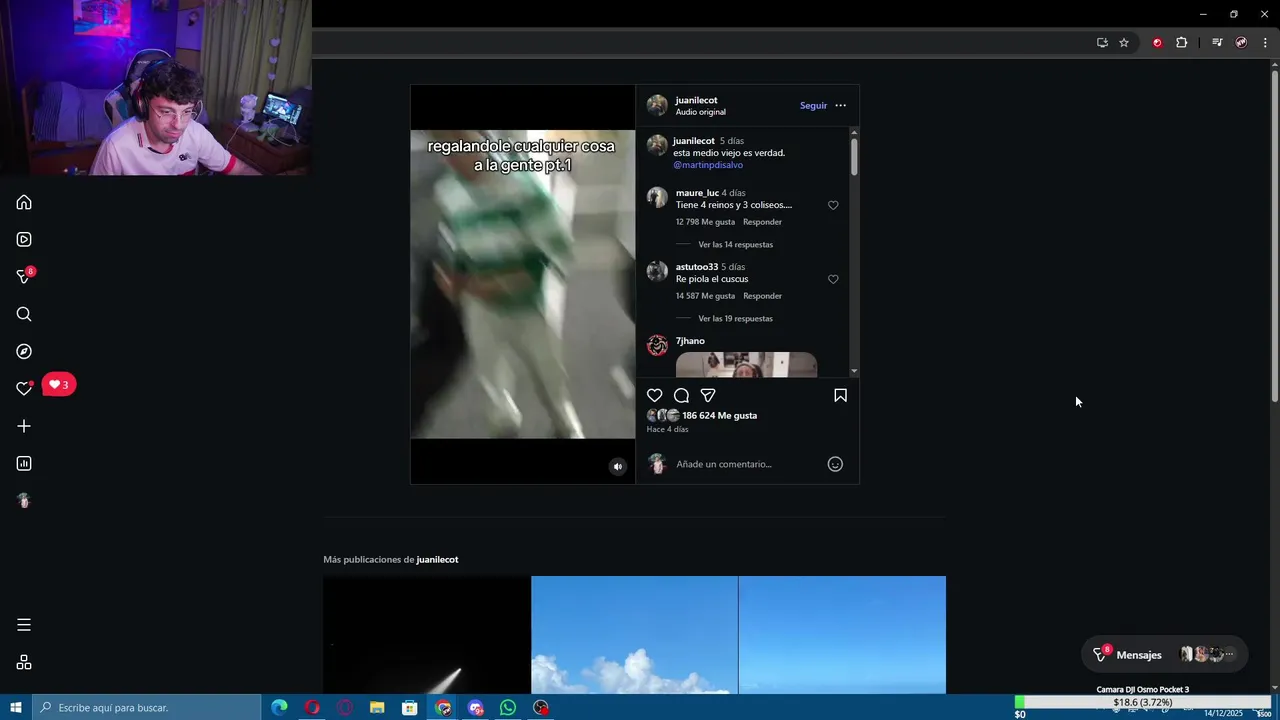
Task: Reply to maure_luc's comment
Action: click(x=762, y=222)
